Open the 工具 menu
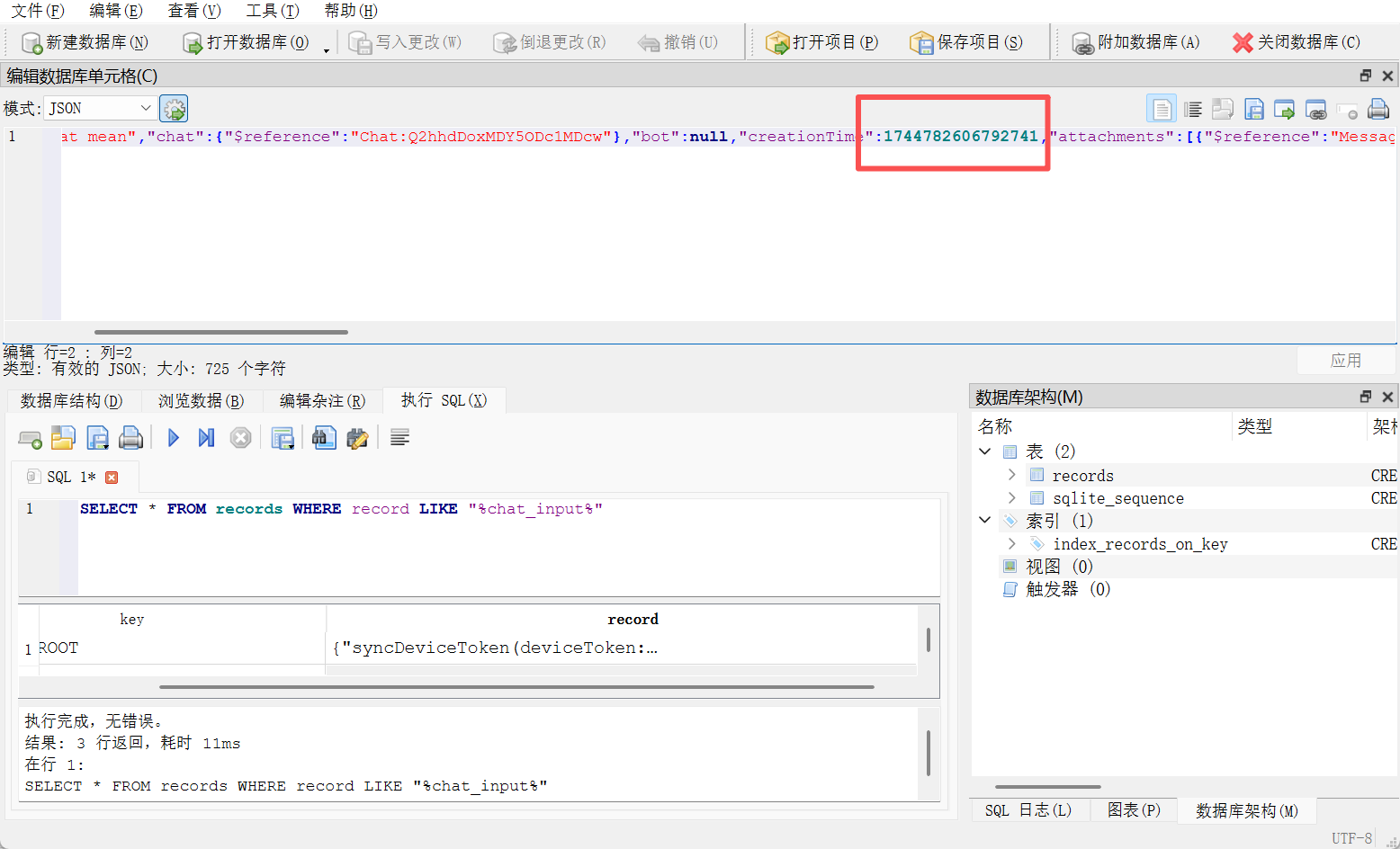 coord(273,11)
